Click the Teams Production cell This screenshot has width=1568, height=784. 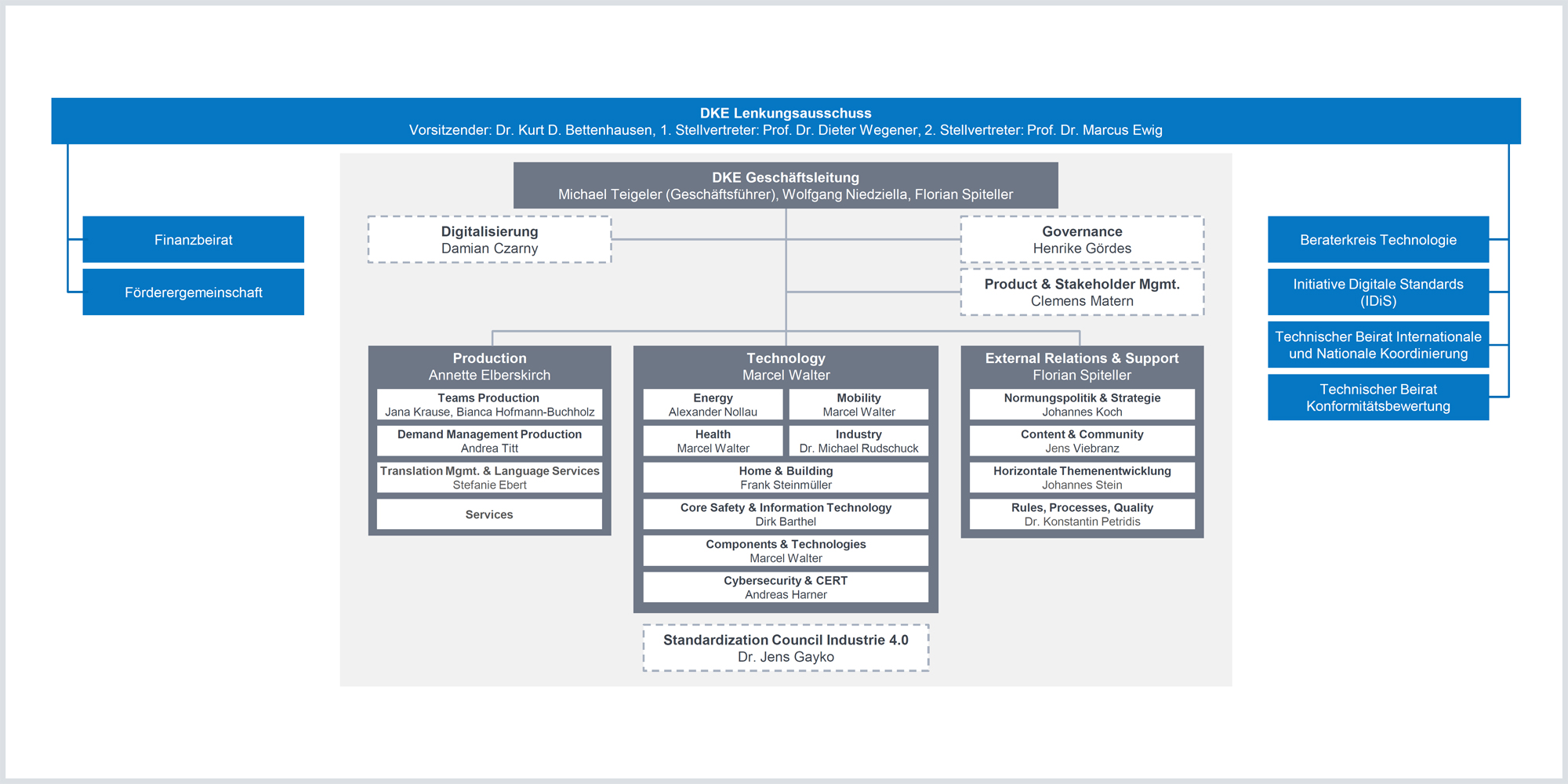click(x=489, y=405)
